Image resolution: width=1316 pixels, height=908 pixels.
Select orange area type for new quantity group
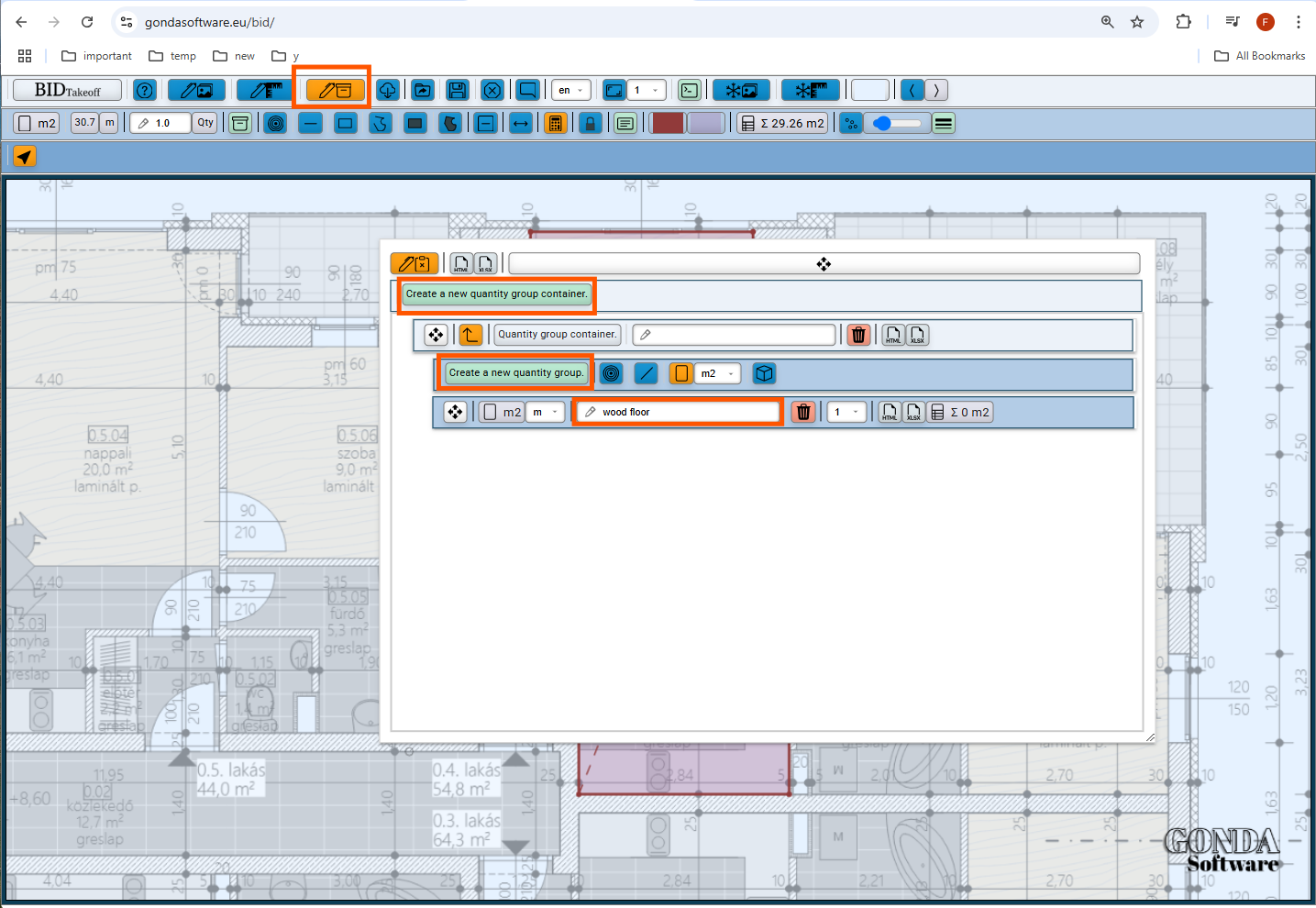pyautogui.click(x=680, y=373)
